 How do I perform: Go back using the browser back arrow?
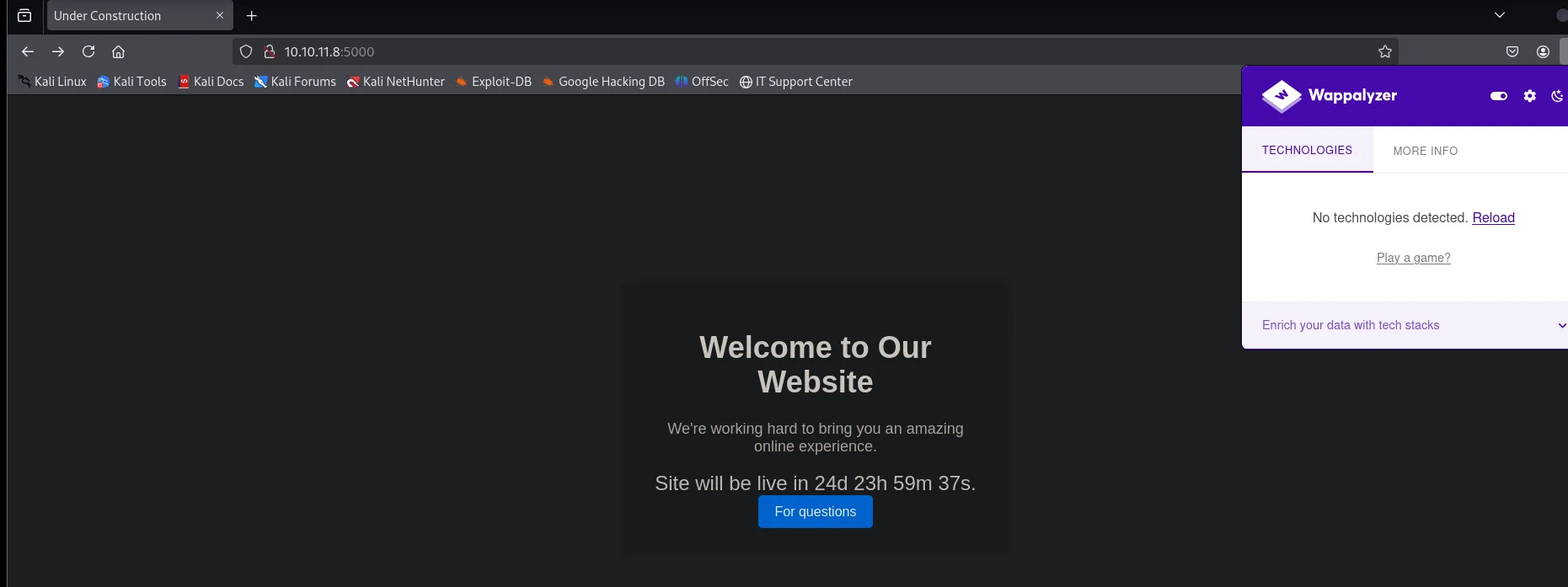28,51
